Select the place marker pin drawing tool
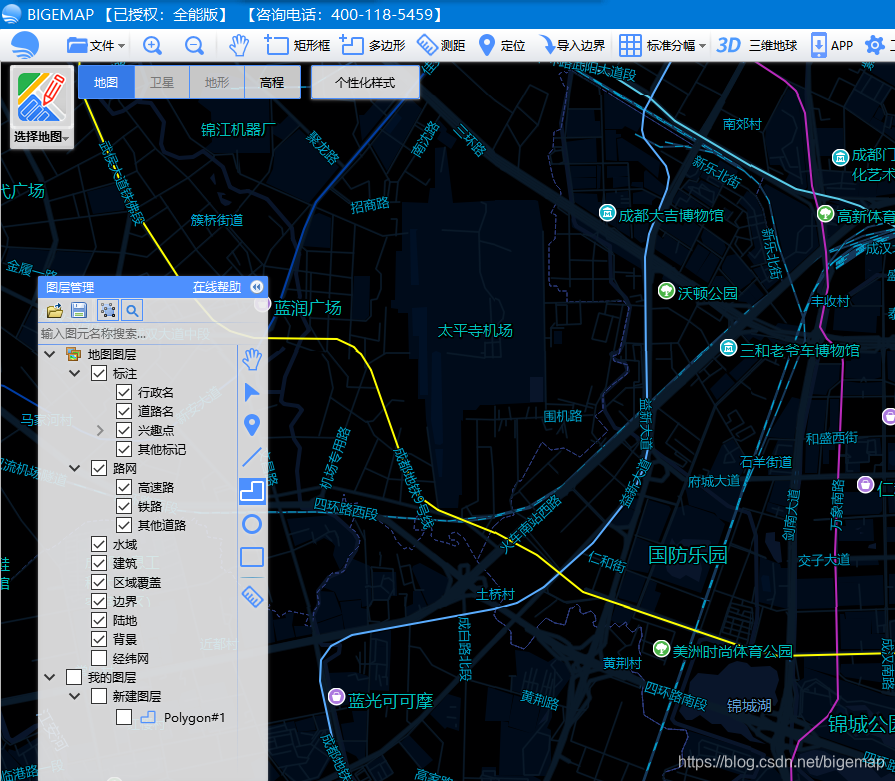The width and height of the screenshot is (895, 781). [252, 425]
